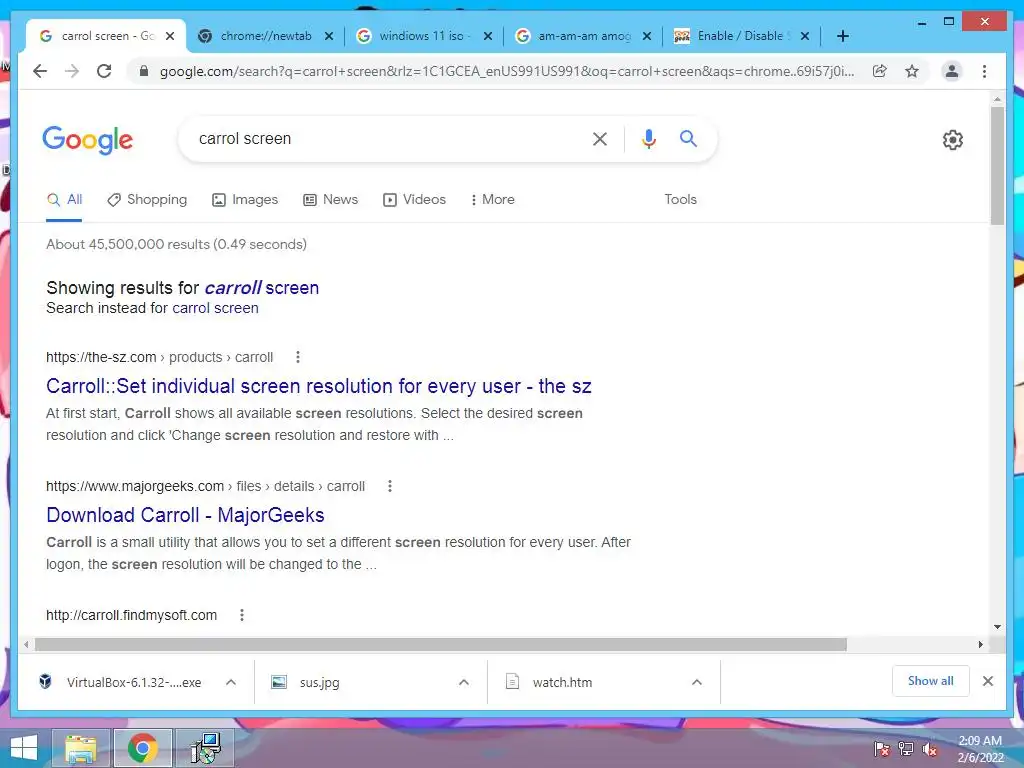Click the scroll down arrow
Screen dimensions: 1024x768
point(997,627)
